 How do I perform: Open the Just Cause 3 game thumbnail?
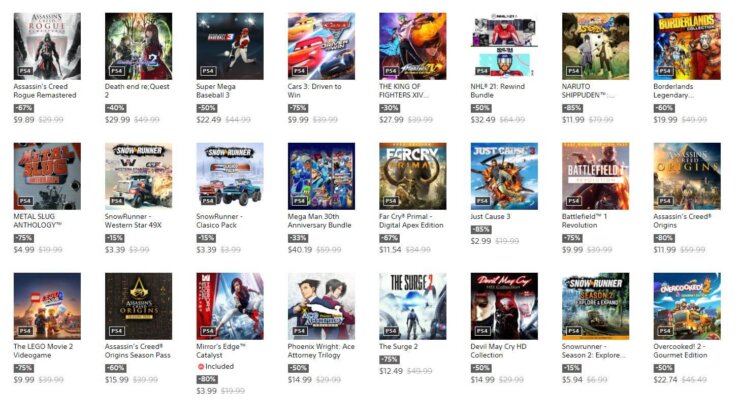tap(504, 176)
